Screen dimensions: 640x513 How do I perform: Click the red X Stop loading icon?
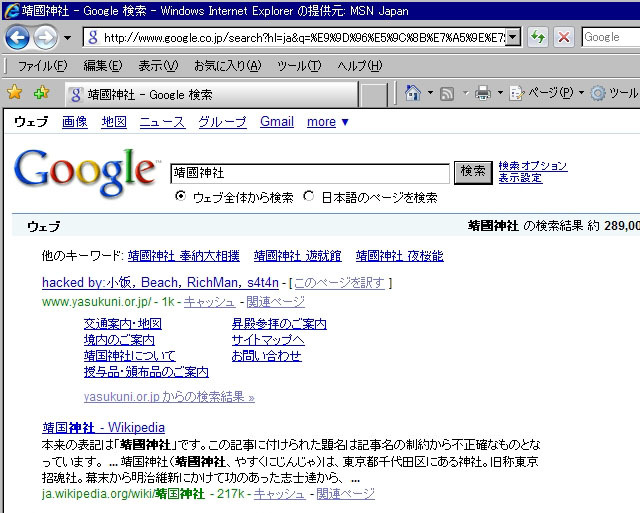(564, 38)
